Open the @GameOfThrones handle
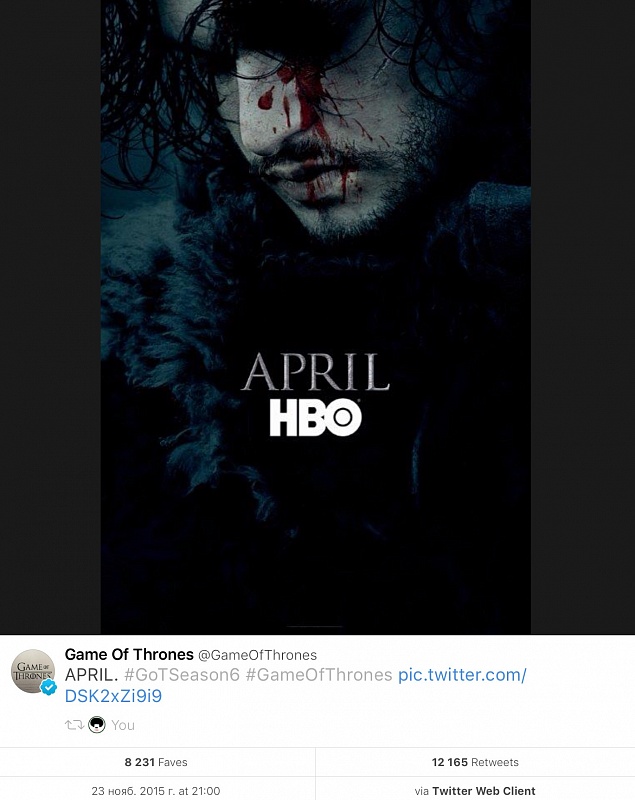635x800 pixels. point(258,655)
